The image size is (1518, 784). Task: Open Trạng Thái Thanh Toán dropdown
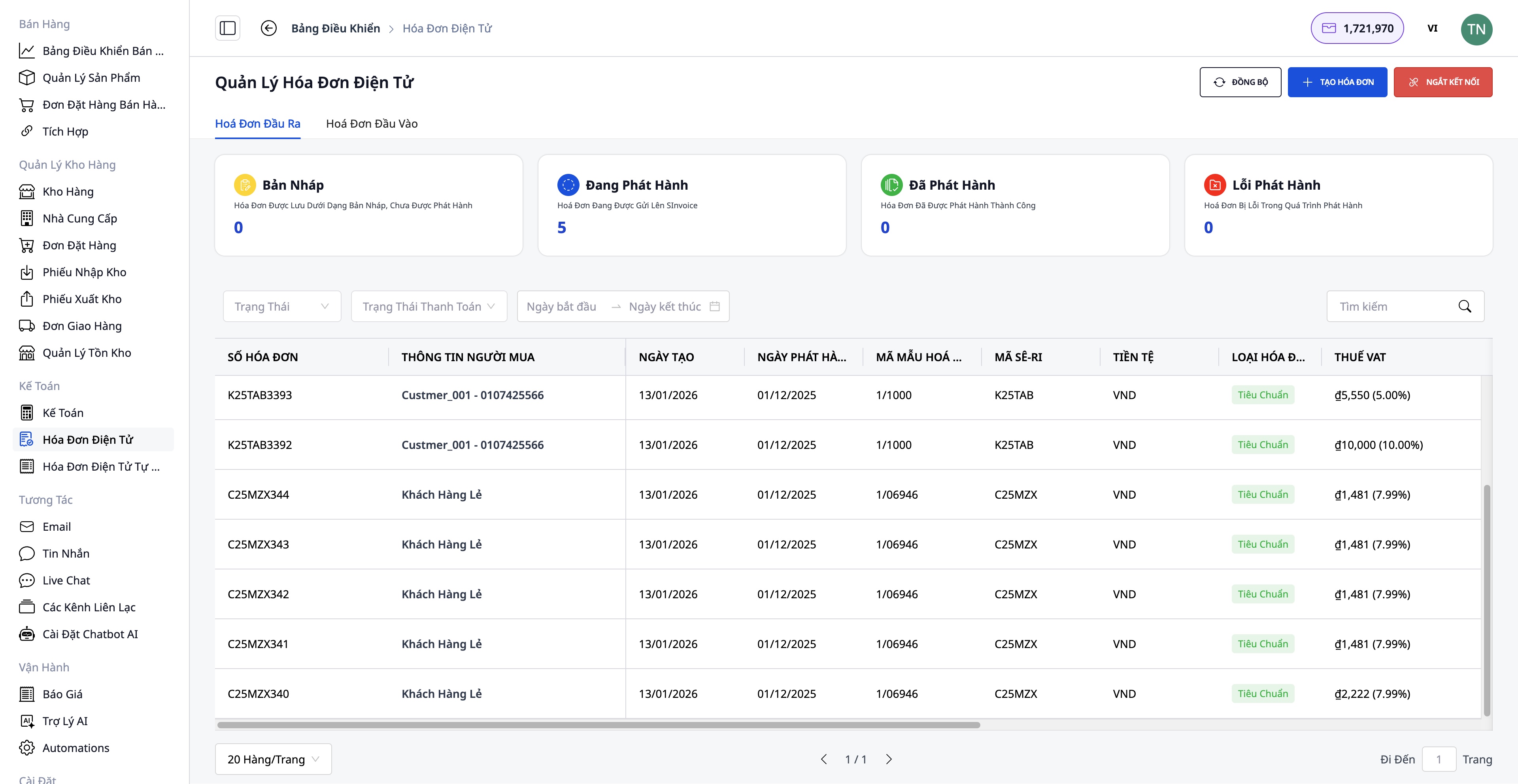point(429,306)
